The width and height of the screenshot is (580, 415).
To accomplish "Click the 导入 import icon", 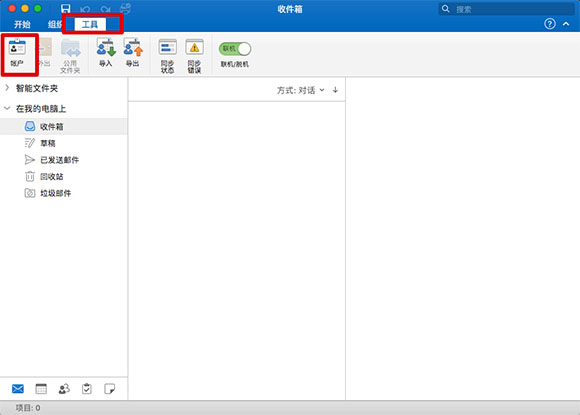I will tap(106, 53).
